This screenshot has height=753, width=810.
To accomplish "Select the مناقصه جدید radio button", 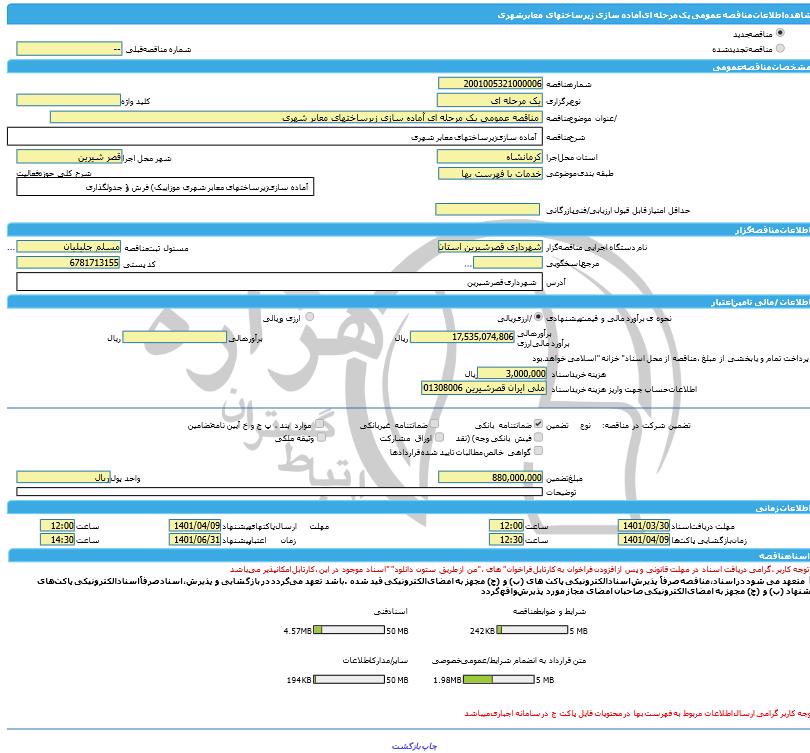I will [779, 33].
